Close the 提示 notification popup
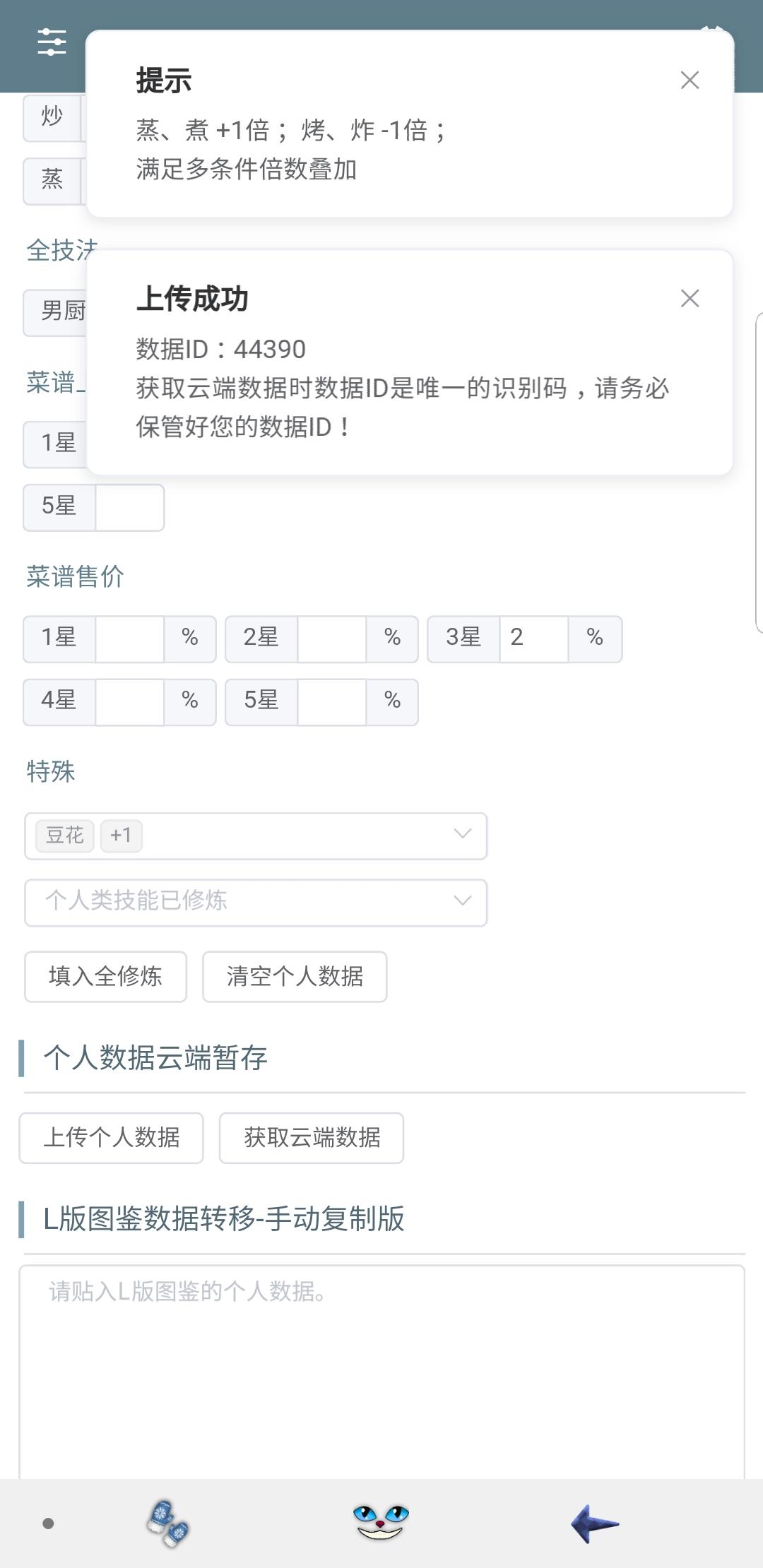763x1568 pixels. click(x=690, y=81)
